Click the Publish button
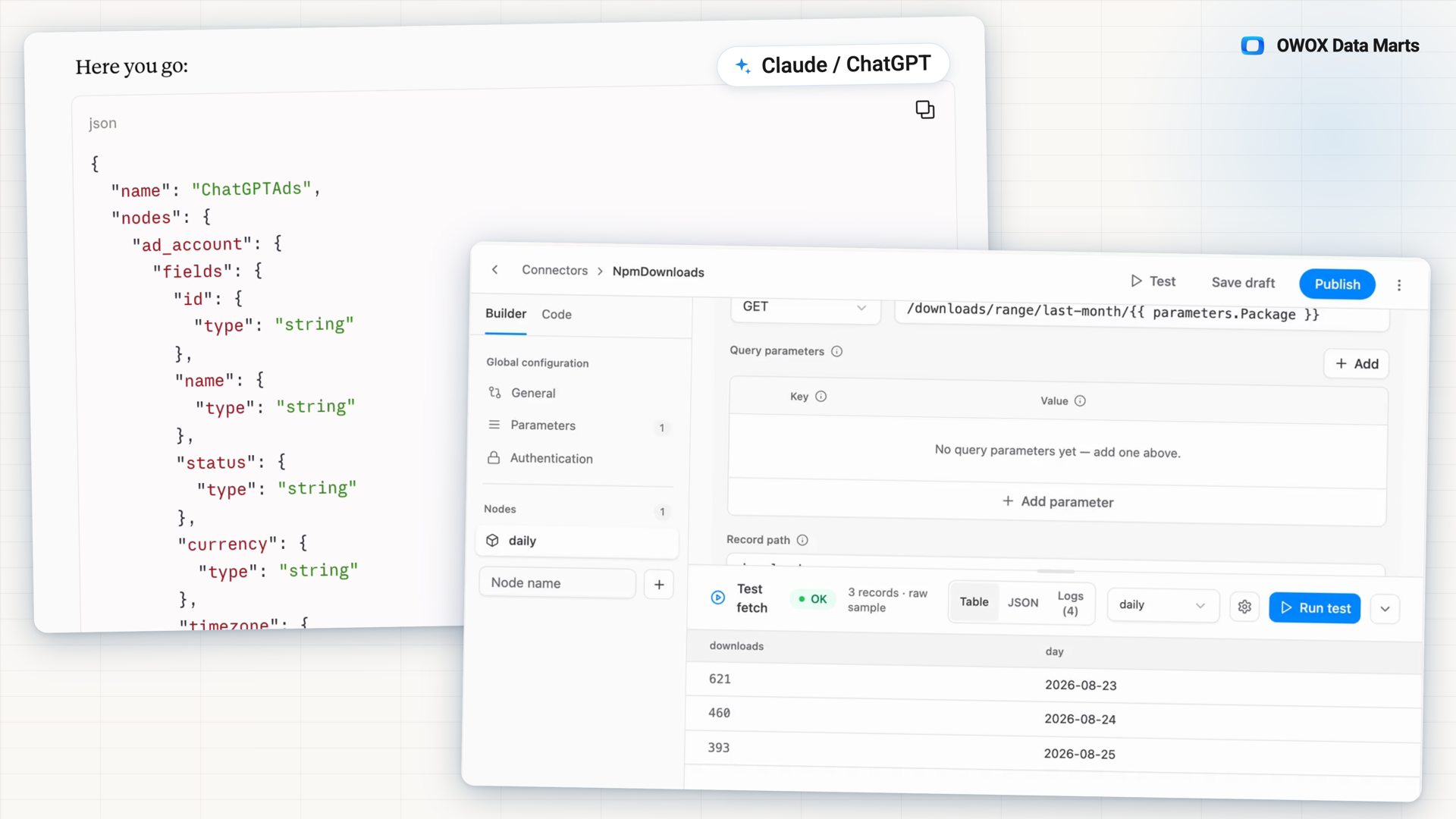This screenshot has width=1456, height=819. point(1337,284)
